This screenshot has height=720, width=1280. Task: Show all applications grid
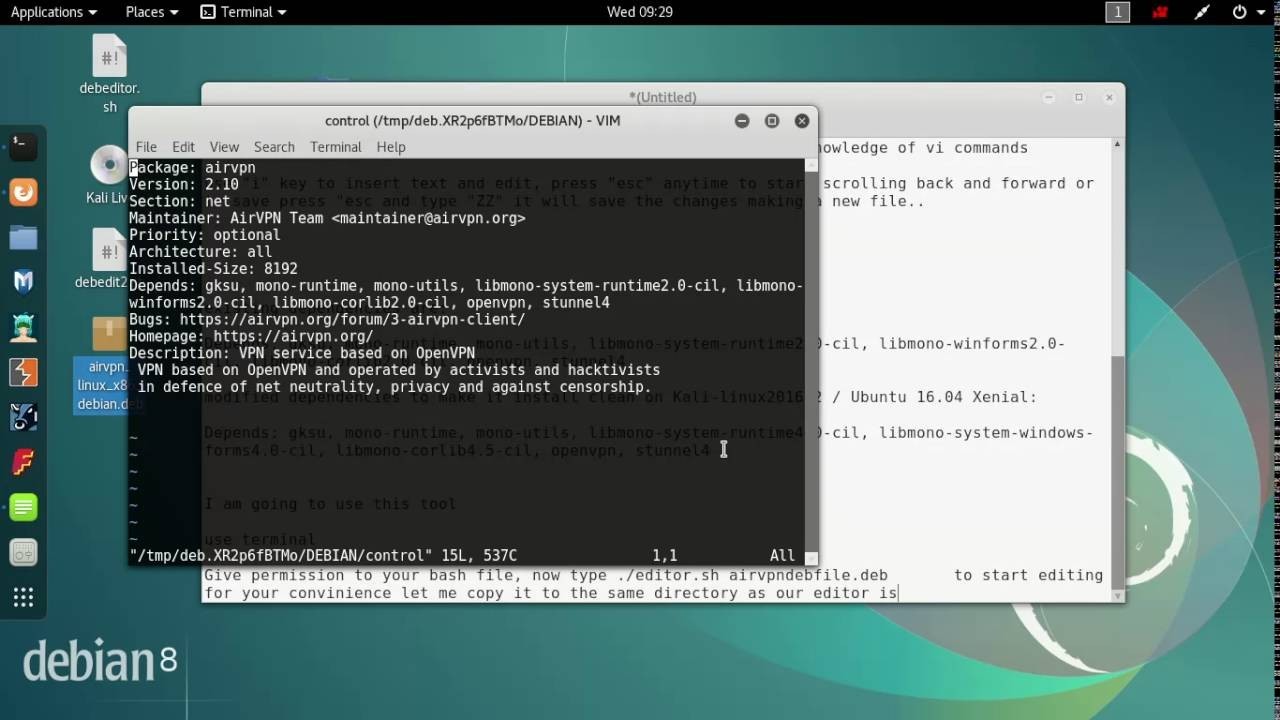coord(23,598)
